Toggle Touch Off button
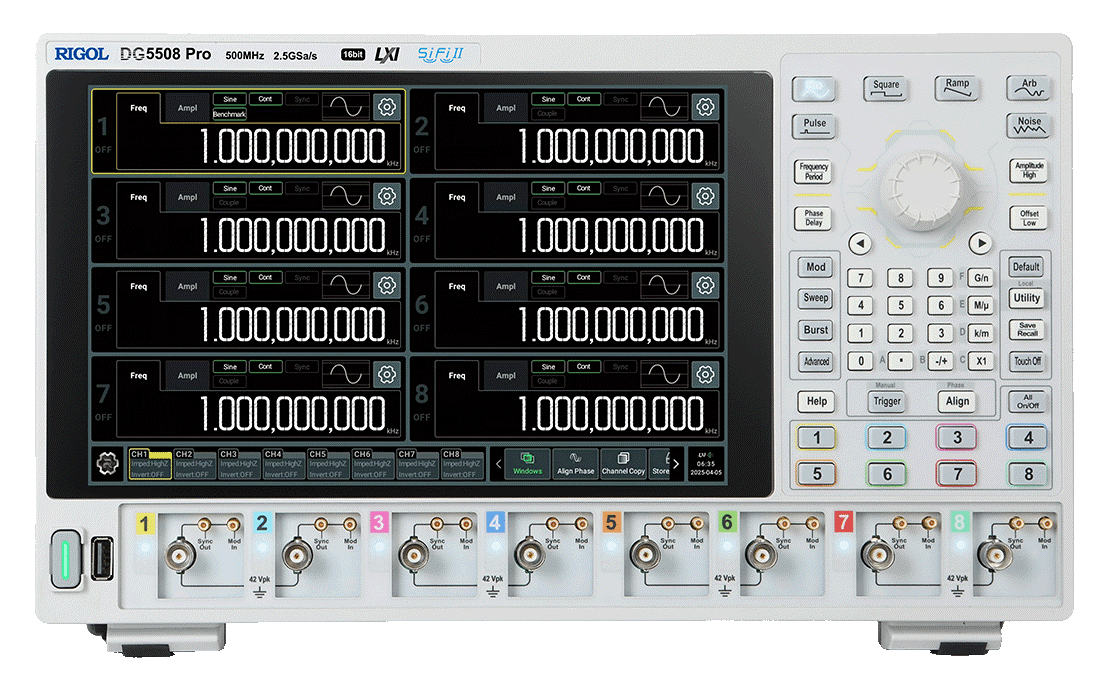 click(1027, 361)
